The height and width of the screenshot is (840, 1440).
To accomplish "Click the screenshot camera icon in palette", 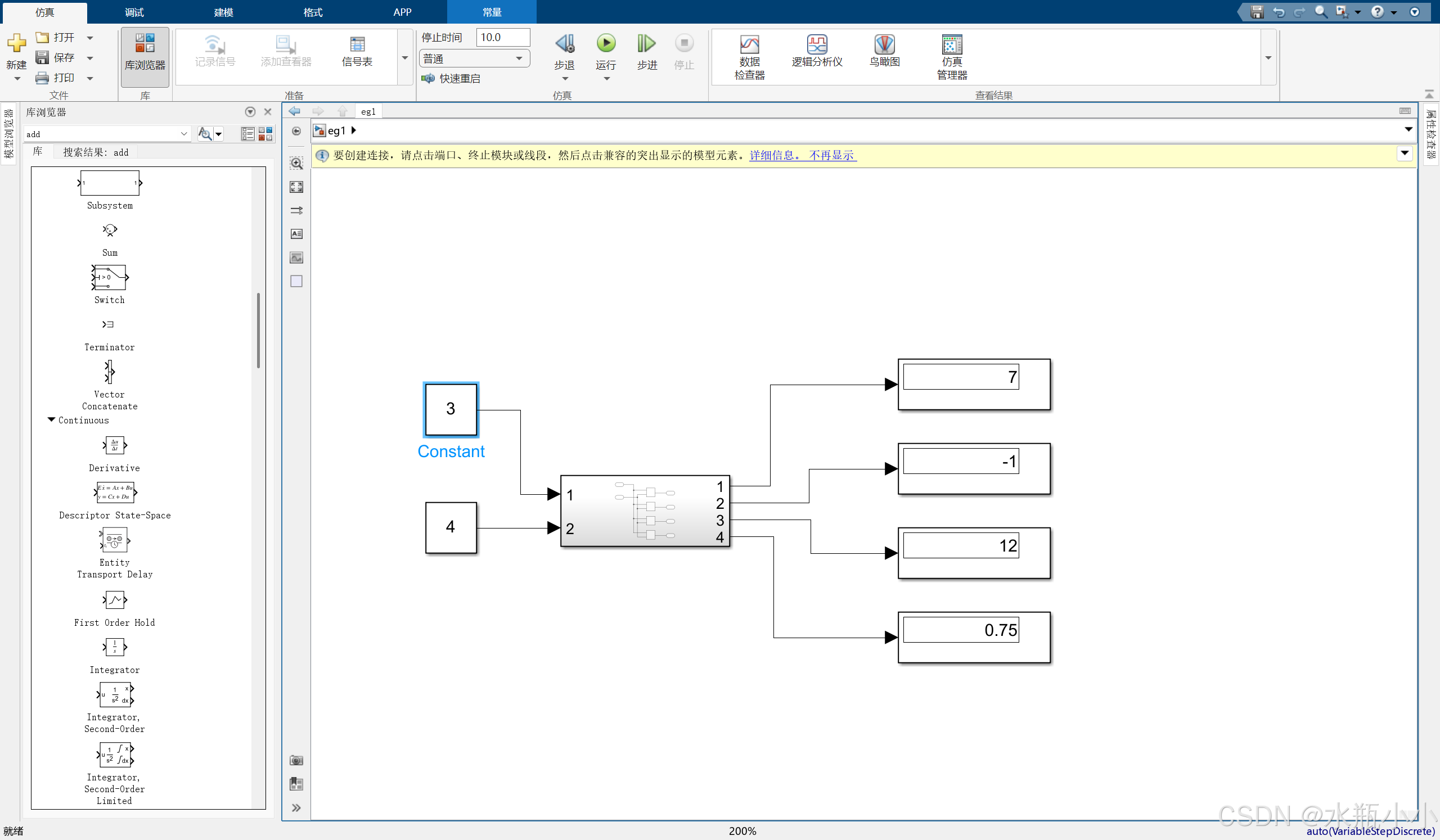I will click(x=296, y=760).
